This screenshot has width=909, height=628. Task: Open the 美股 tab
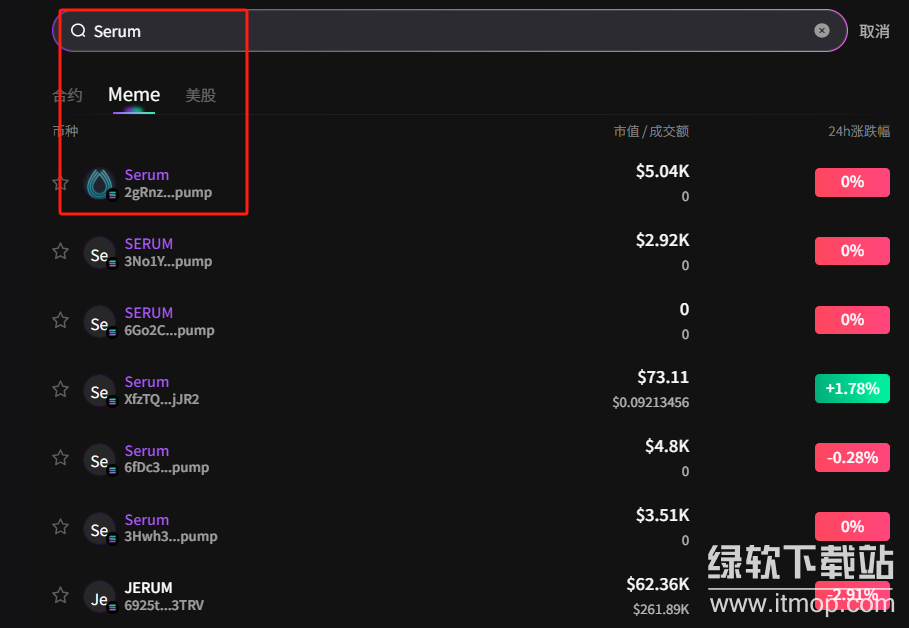(200, 96)
